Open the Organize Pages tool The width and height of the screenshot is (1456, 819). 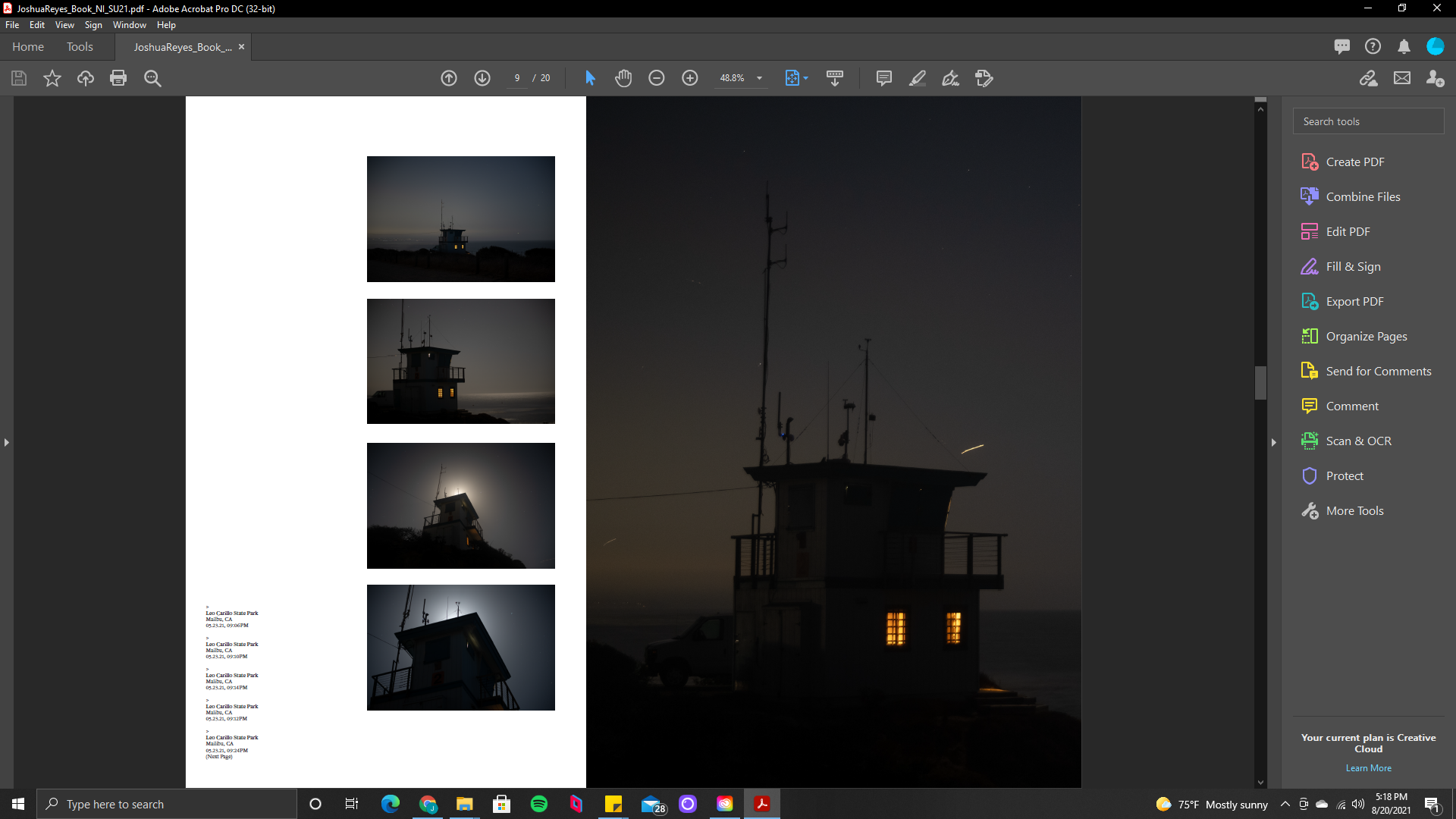tap(1366, 336)
